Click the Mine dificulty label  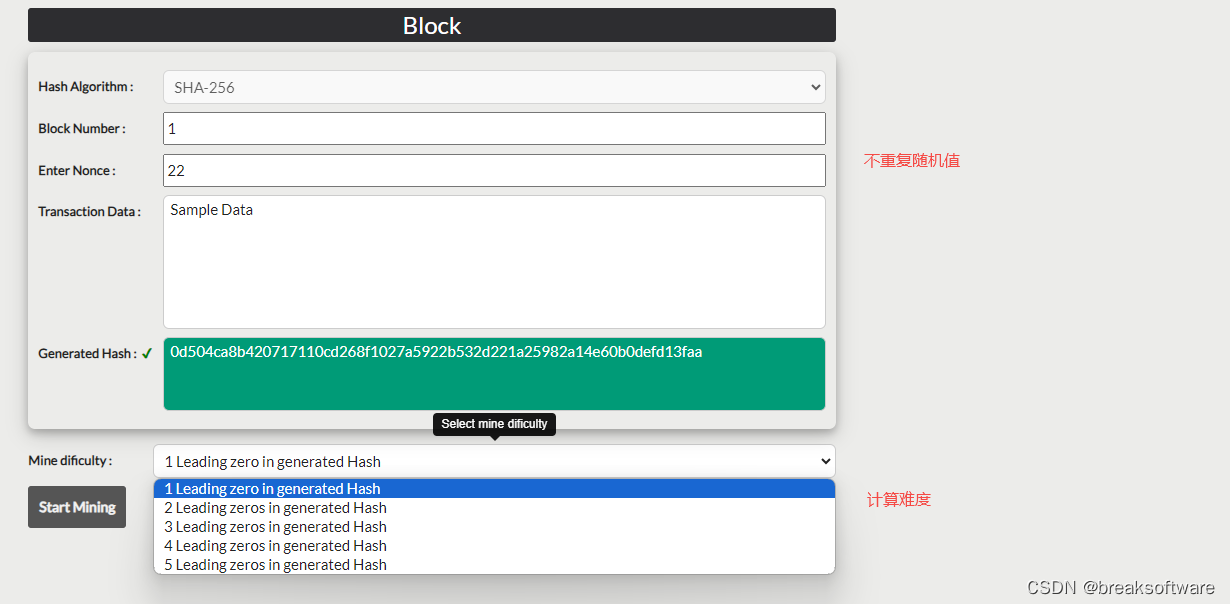coord(70,461)
